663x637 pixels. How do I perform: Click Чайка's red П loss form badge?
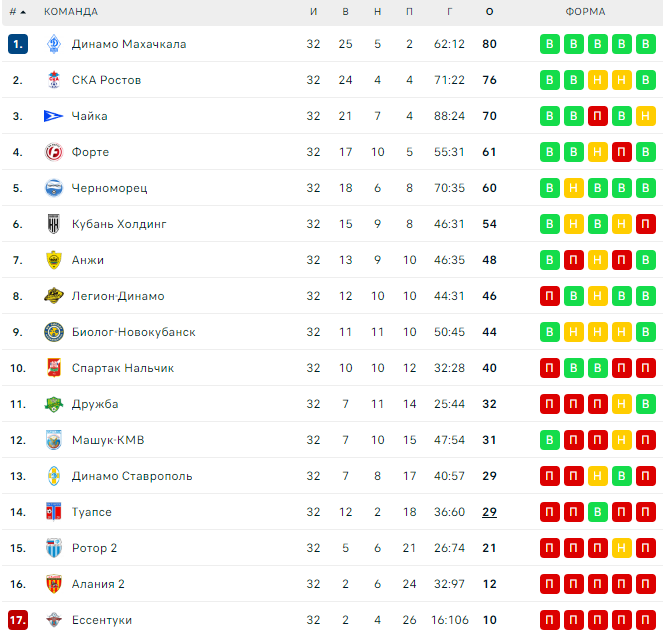[x=597, y=116]
